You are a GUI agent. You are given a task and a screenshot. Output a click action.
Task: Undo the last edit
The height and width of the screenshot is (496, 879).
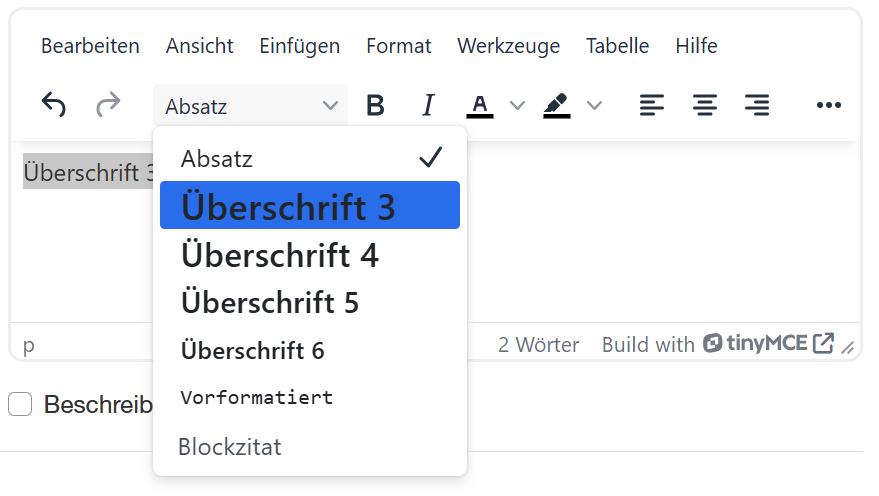pos(54,105)
